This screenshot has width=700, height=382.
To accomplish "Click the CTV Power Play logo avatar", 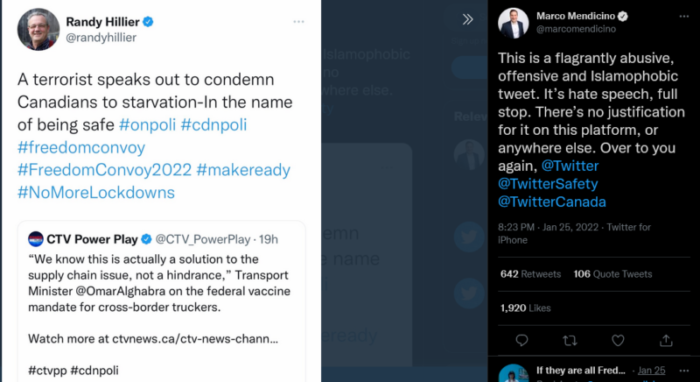I will [36, 239].
